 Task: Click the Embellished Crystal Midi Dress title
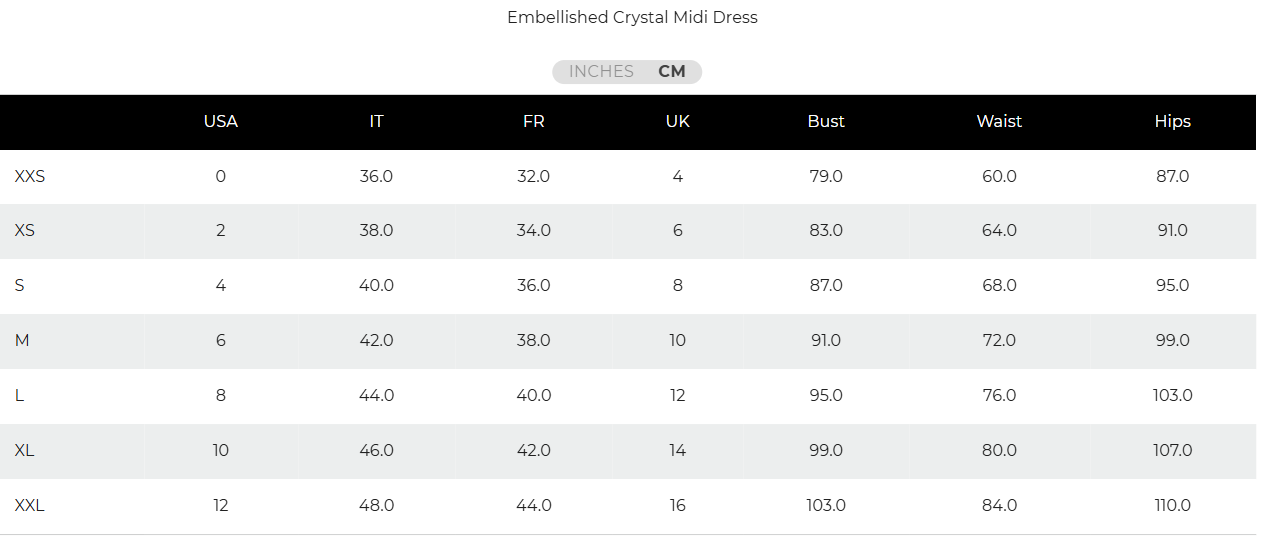632,17
